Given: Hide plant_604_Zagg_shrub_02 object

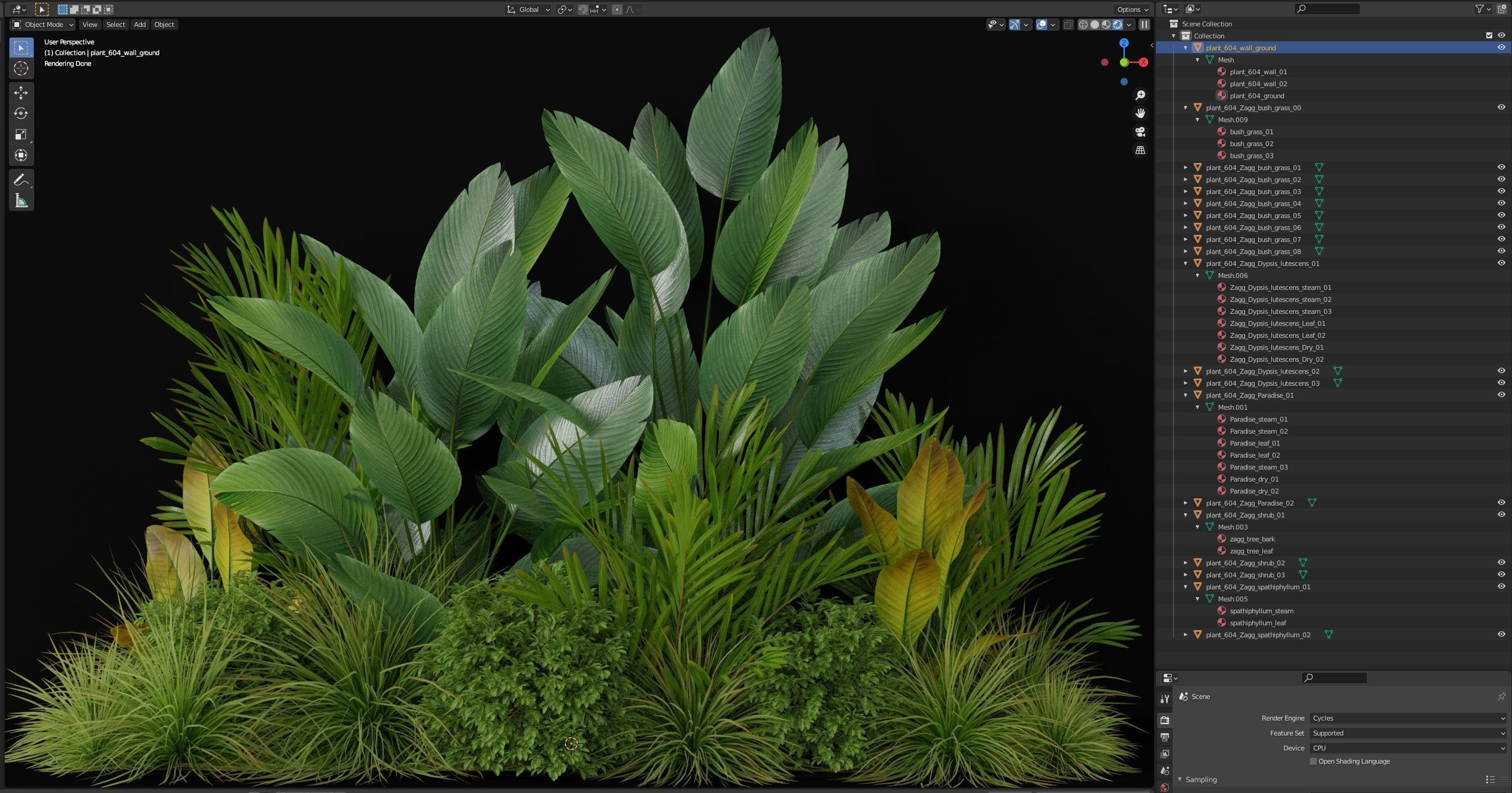Looking at the screenshot, I should (x=1501, y=562).
